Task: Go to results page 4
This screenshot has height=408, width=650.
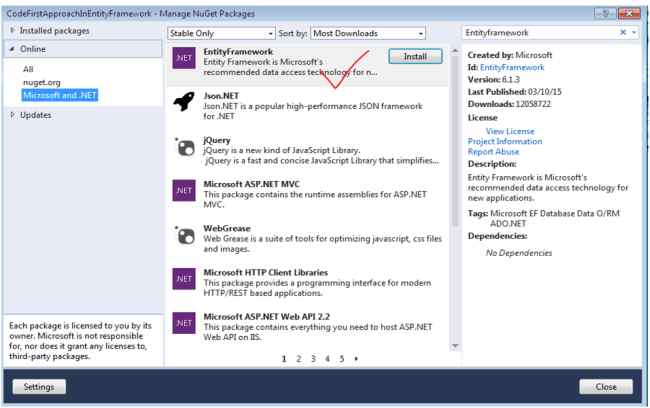Action: tap(327, 359)
